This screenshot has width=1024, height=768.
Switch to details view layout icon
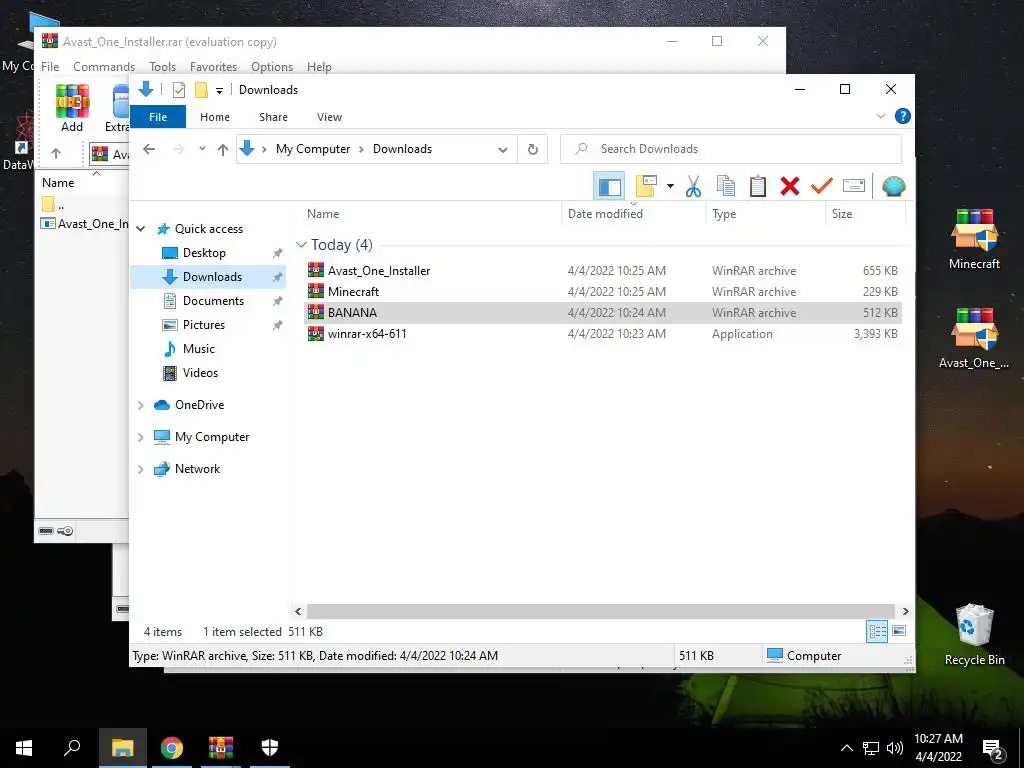coord(877,631)
